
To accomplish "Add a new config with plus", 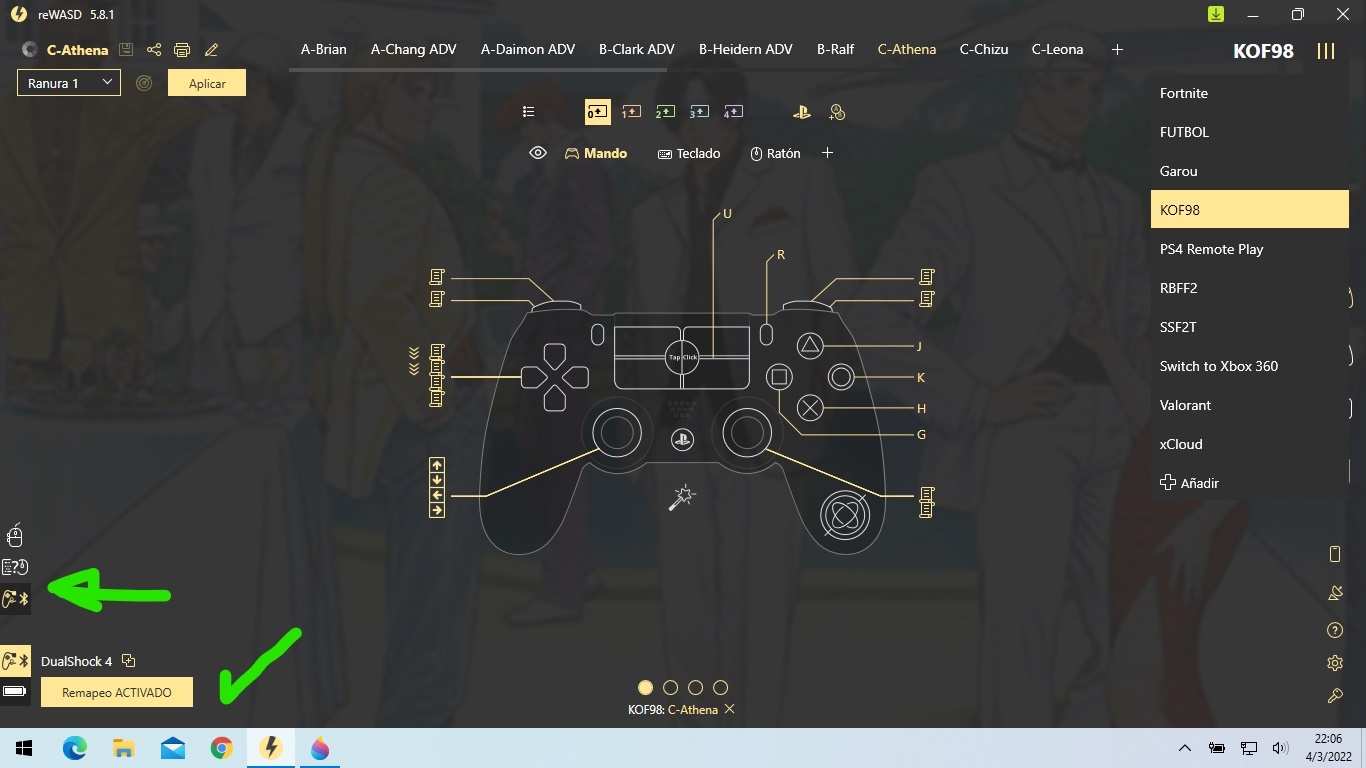I will tap(1118, 50).
